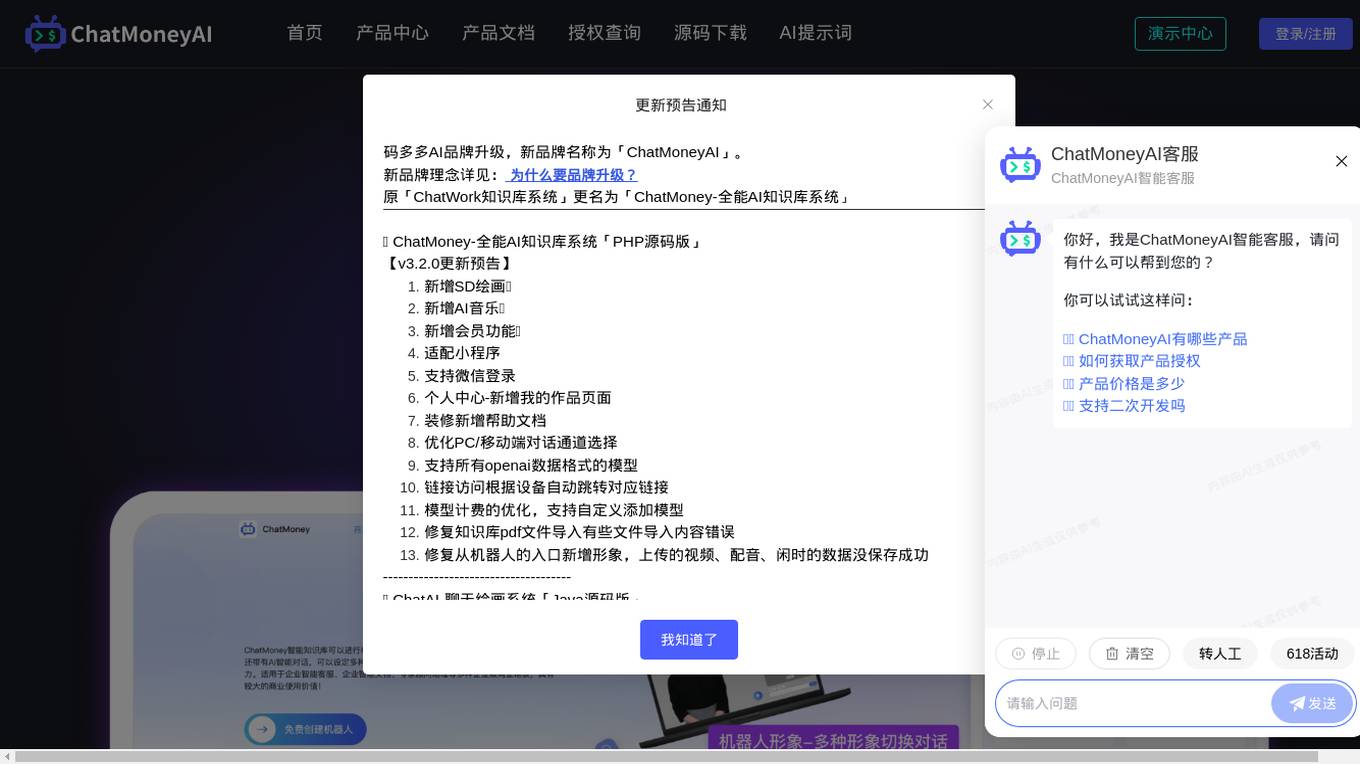
Task: Close the update notice dialog
Action: point(988,105)
